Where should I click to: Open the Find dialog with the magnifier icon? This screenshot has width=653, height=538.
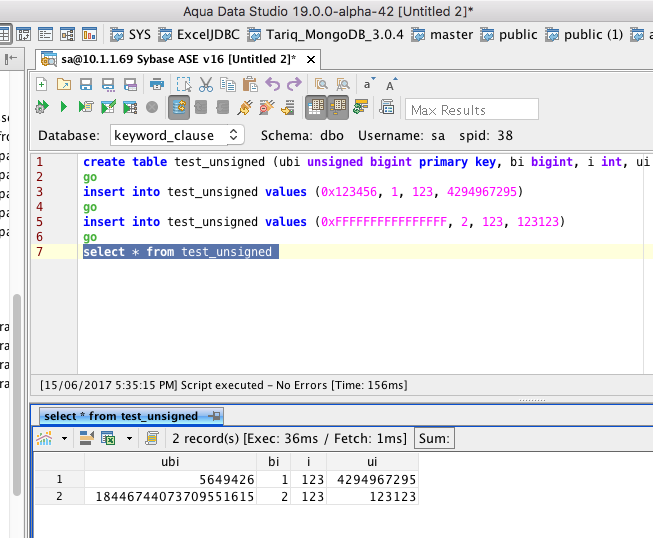point(321,85)
